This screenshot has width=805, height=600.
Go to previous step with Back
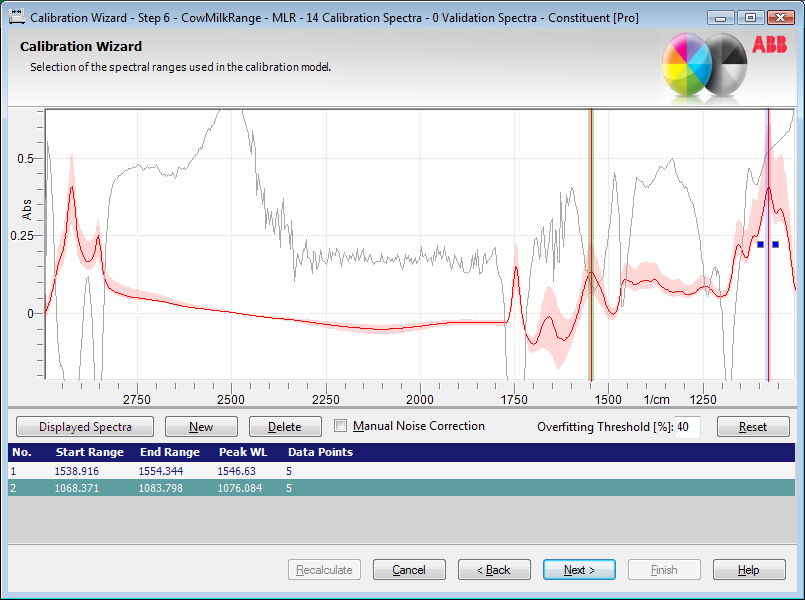494,570
